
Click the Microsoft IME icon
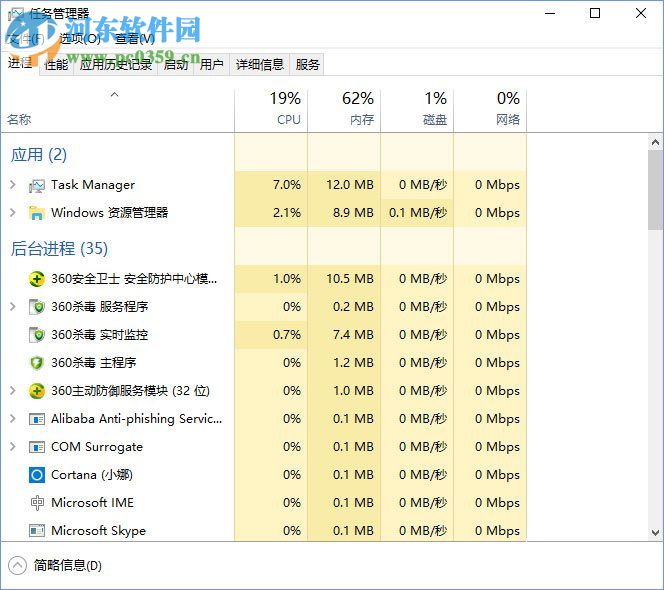[37, 503]
